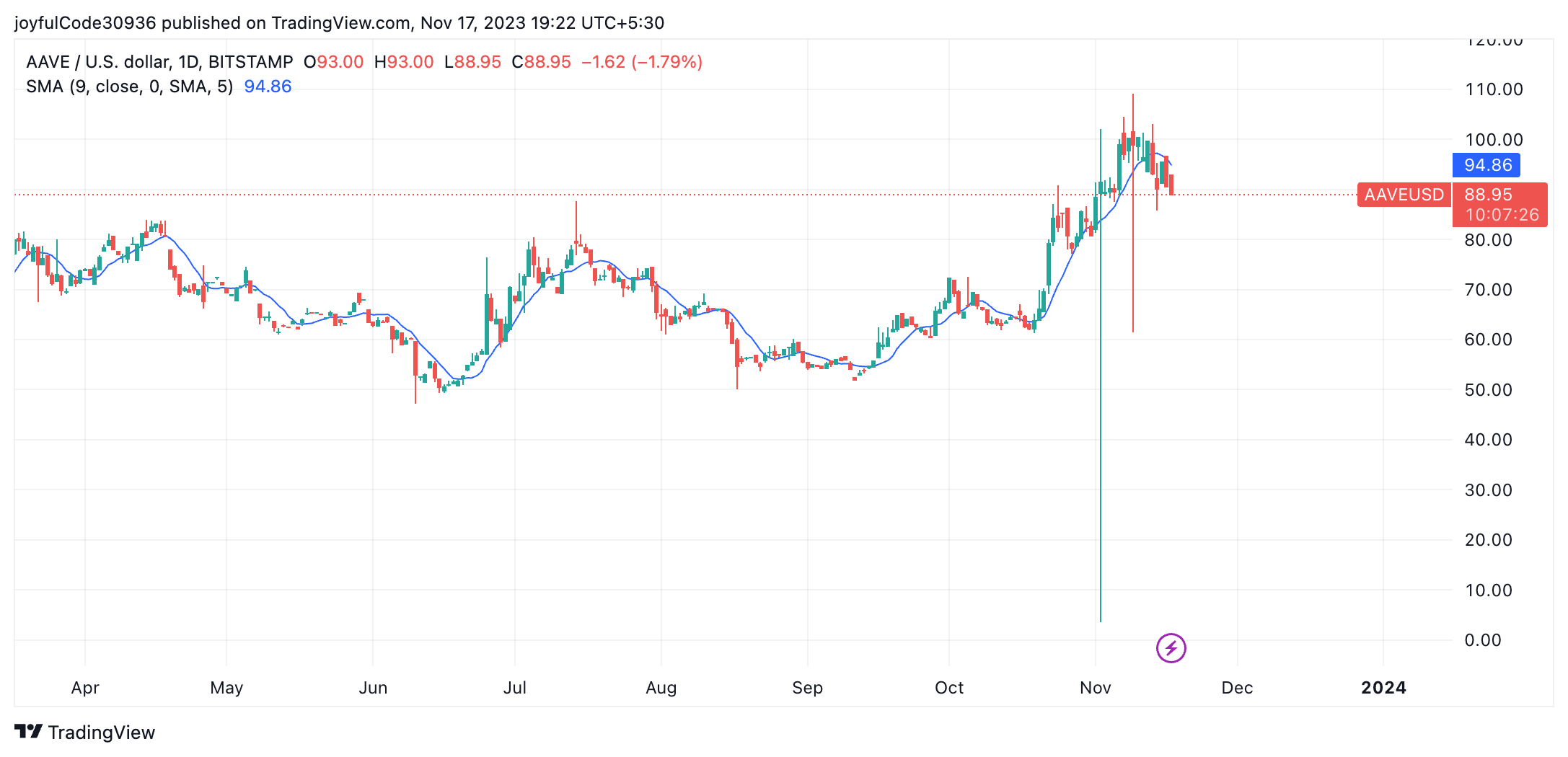Click the −1.62 (−1.79%) change value

(x=642, y=62)
